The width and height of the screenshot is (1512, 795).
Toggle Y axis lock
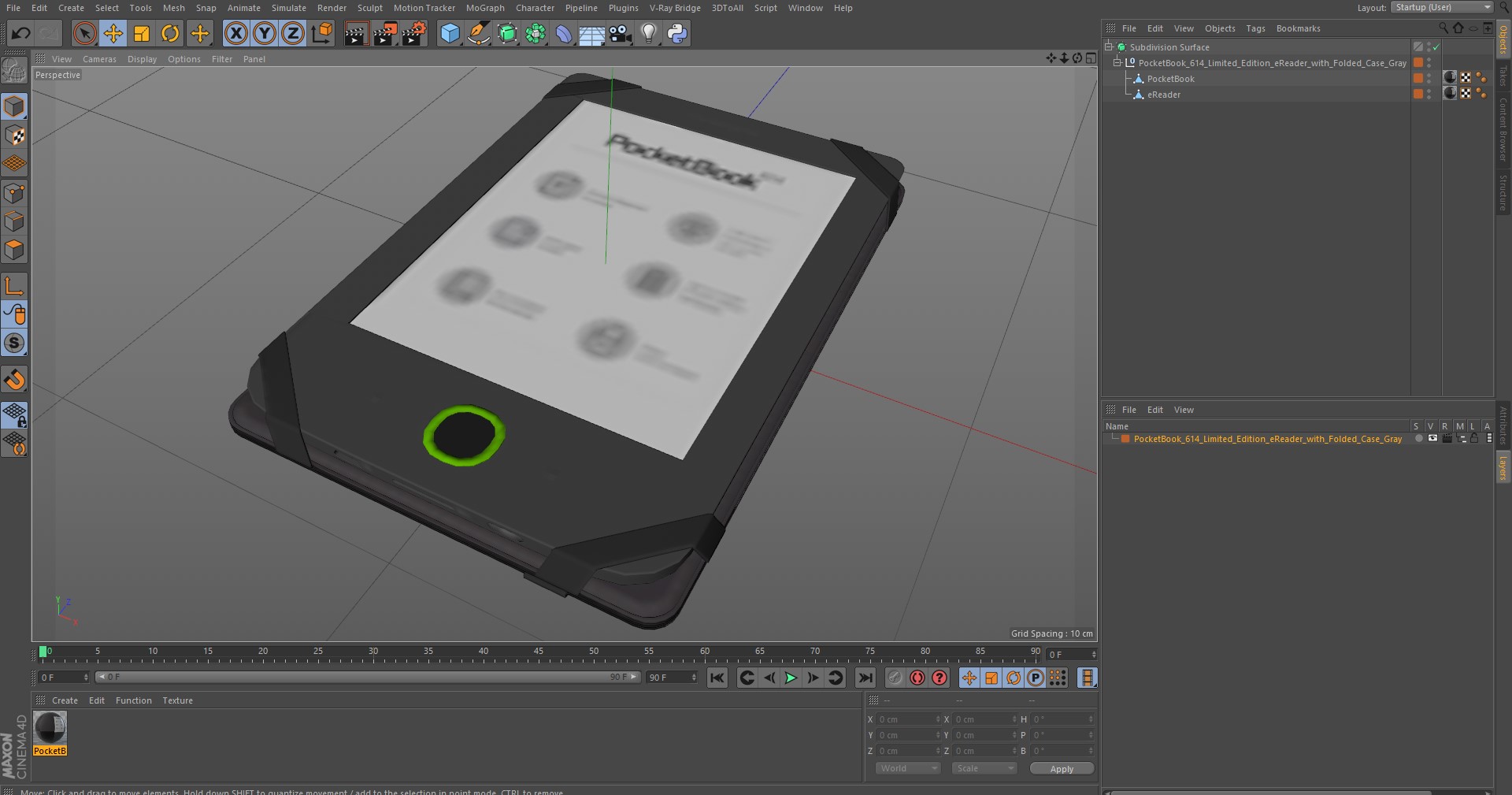265,33
